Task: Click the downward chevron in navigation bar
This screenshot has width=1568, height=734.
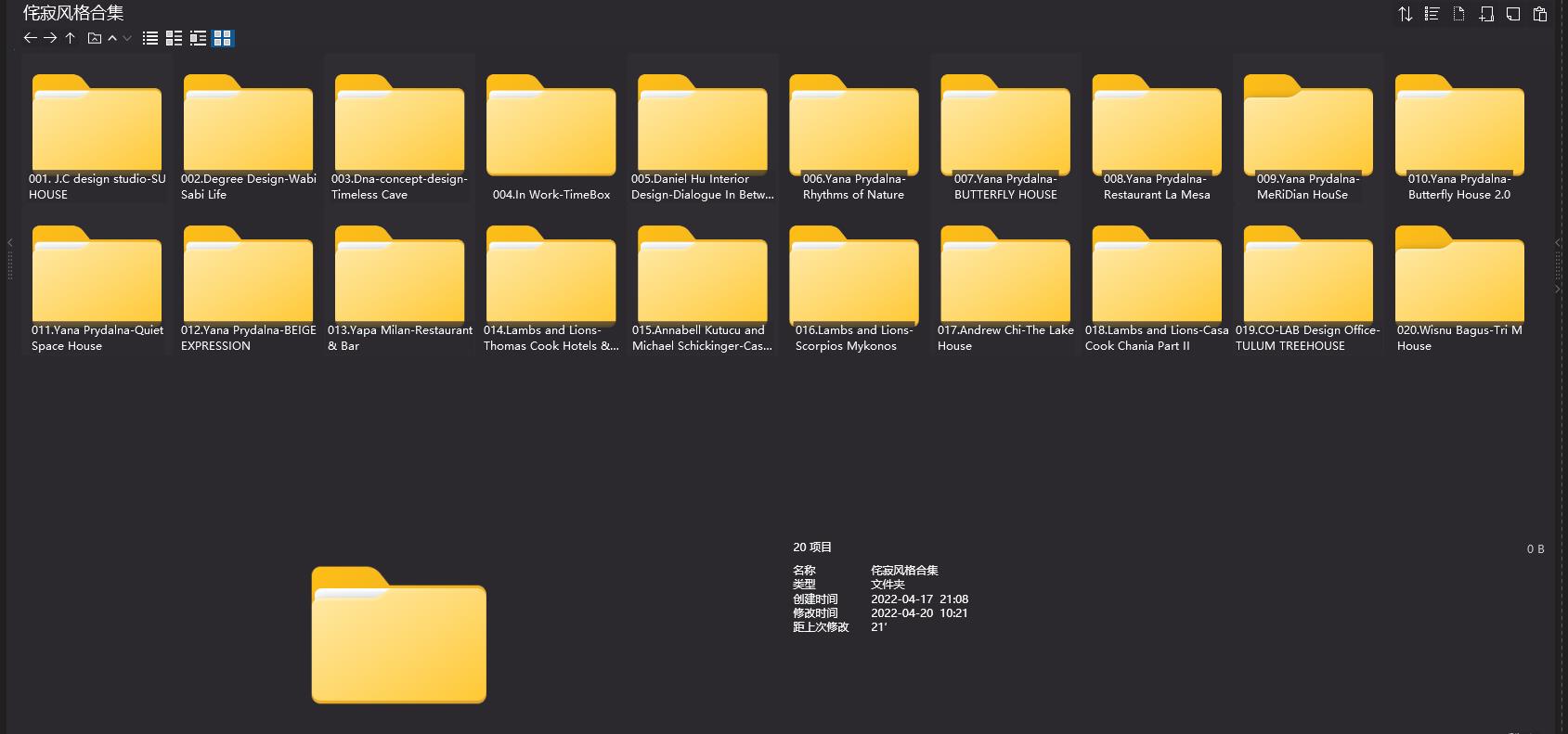Action: click(127, 38)
